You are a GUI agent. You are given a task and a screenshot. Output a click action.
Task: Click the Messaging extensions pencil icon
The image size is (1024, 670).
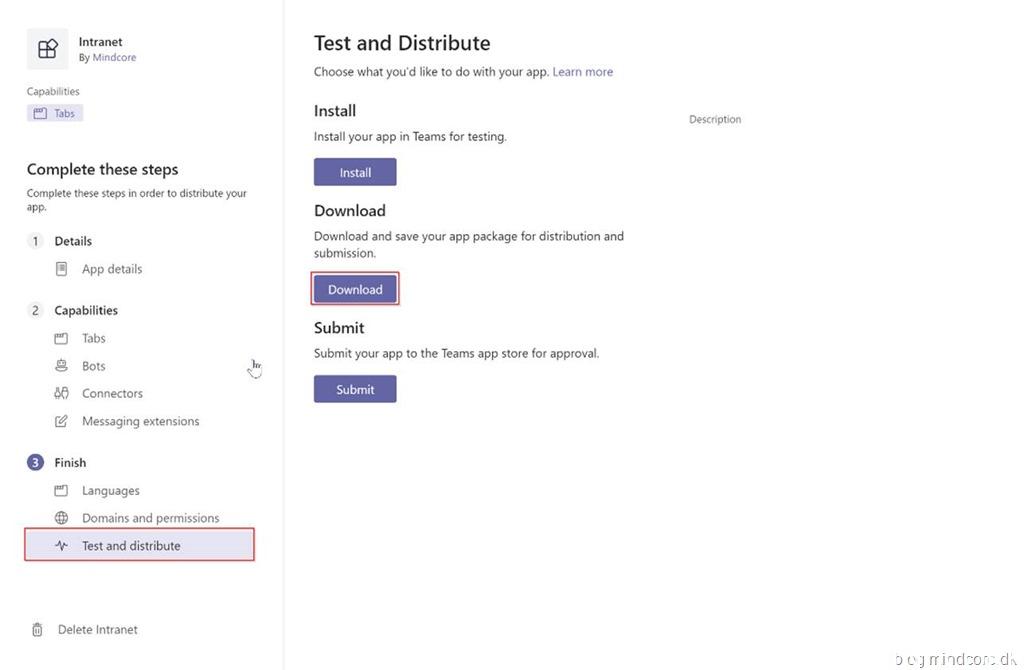coord(62,422)
